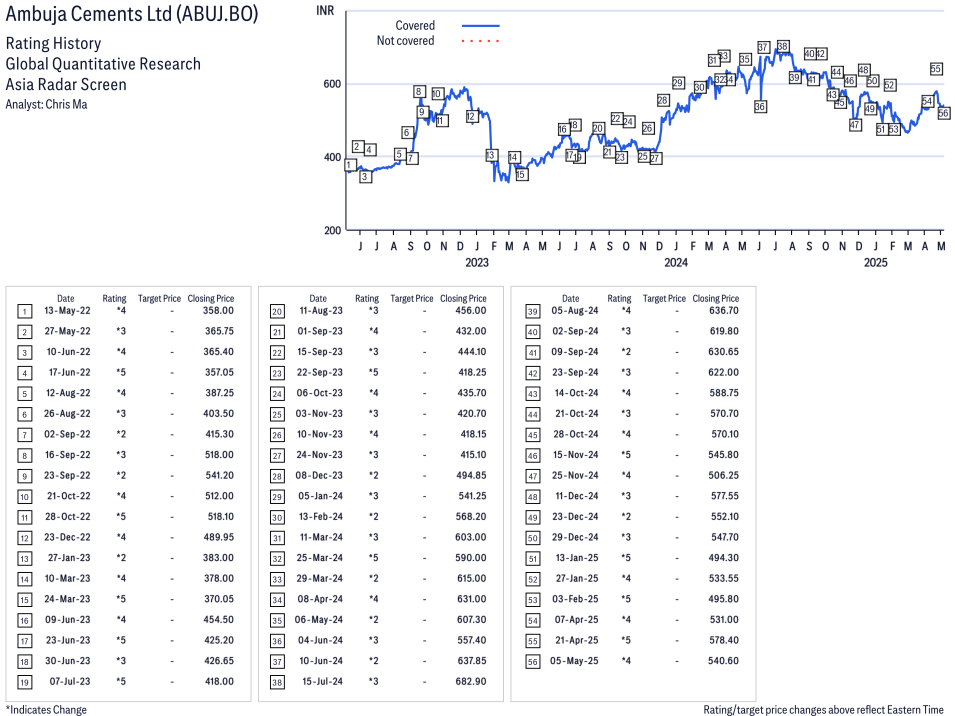Screen dimensions: 955x716
Task: Click chart marker 56 at chart end
Action: pos(943,113)
